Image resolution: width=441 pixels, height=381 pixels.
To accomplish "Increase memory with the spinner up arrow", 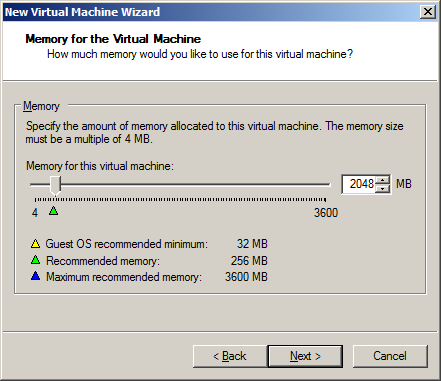I will (382, 180).
